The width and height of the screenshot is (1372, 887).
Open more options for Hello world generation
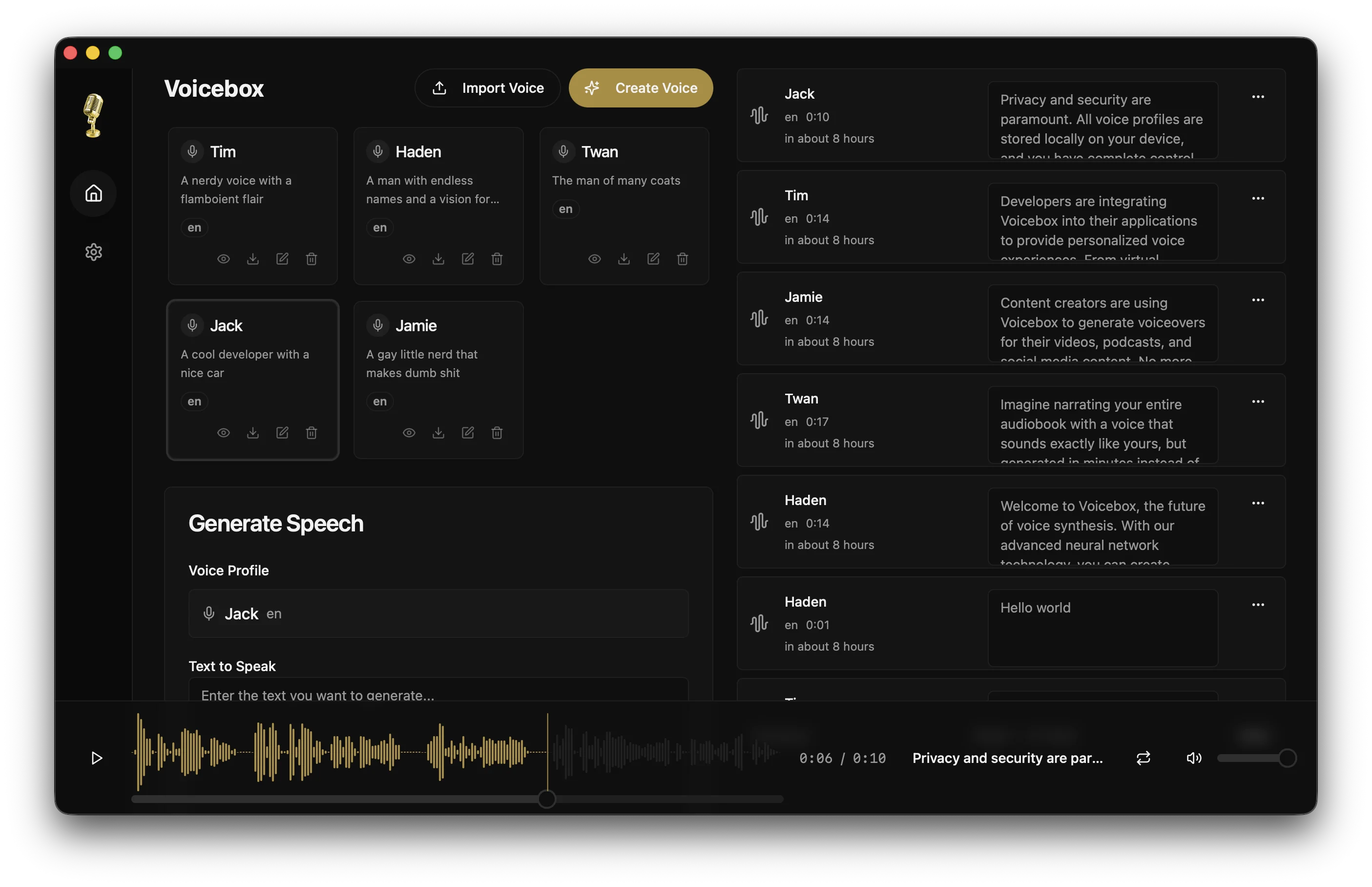pyautogui.click(x=1257, y=605)
